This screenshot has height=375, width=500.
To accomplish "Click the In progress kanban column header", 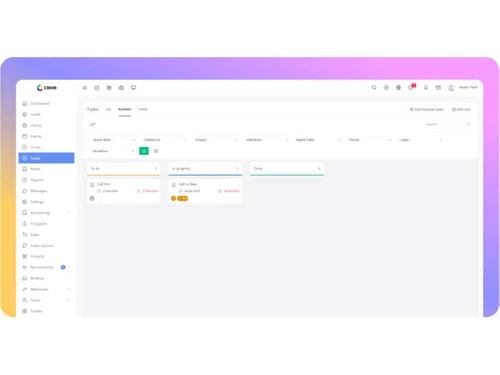I will click(205, 169).
